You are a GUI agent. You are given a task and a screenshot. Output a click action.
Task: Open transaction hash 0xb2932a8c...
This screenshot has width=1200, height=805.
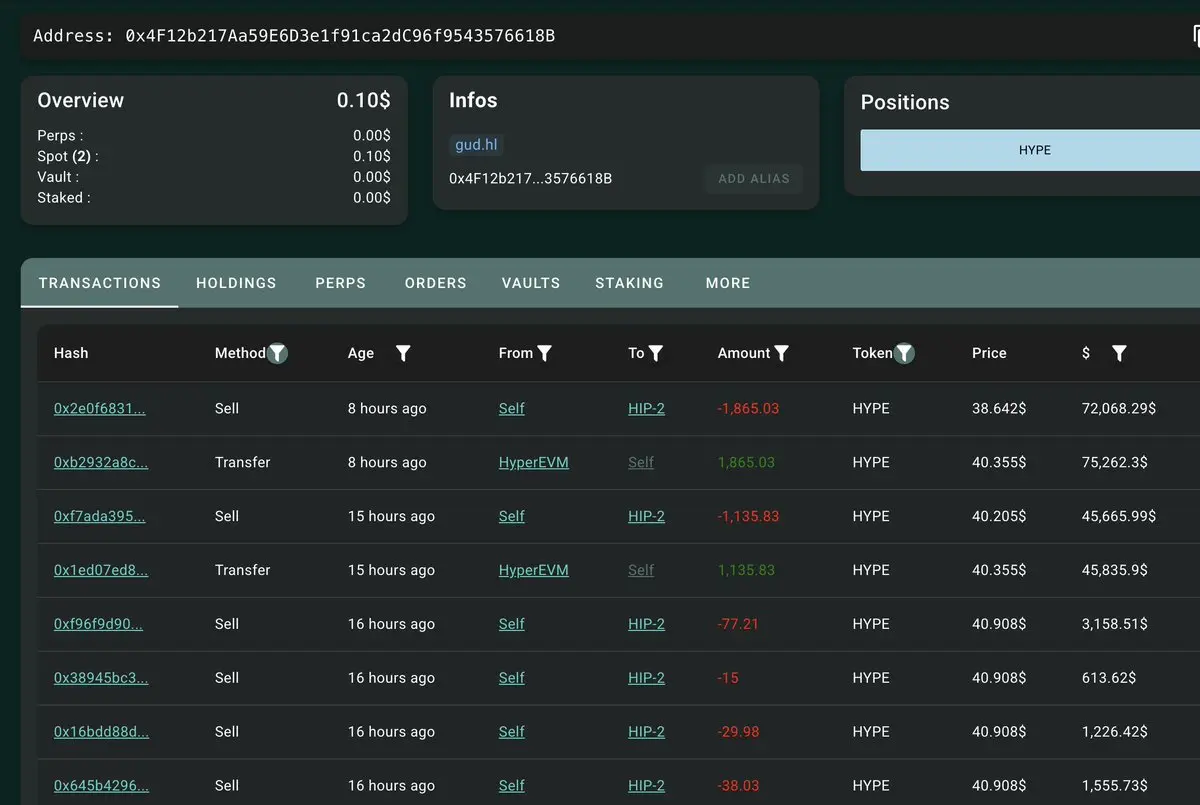point(101,462)
